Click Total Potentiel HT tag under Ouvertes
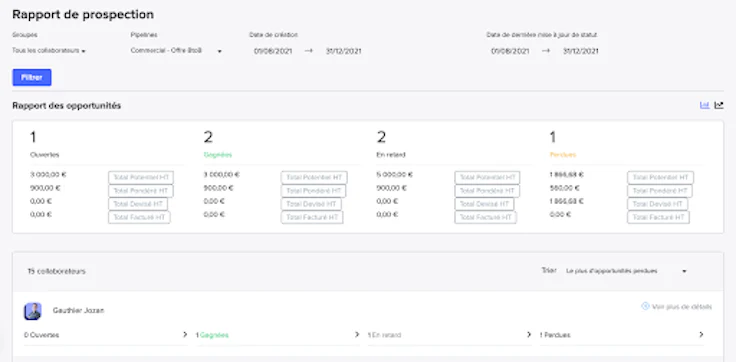The width and height of the screenshot is (736, 362). point(141,177)
